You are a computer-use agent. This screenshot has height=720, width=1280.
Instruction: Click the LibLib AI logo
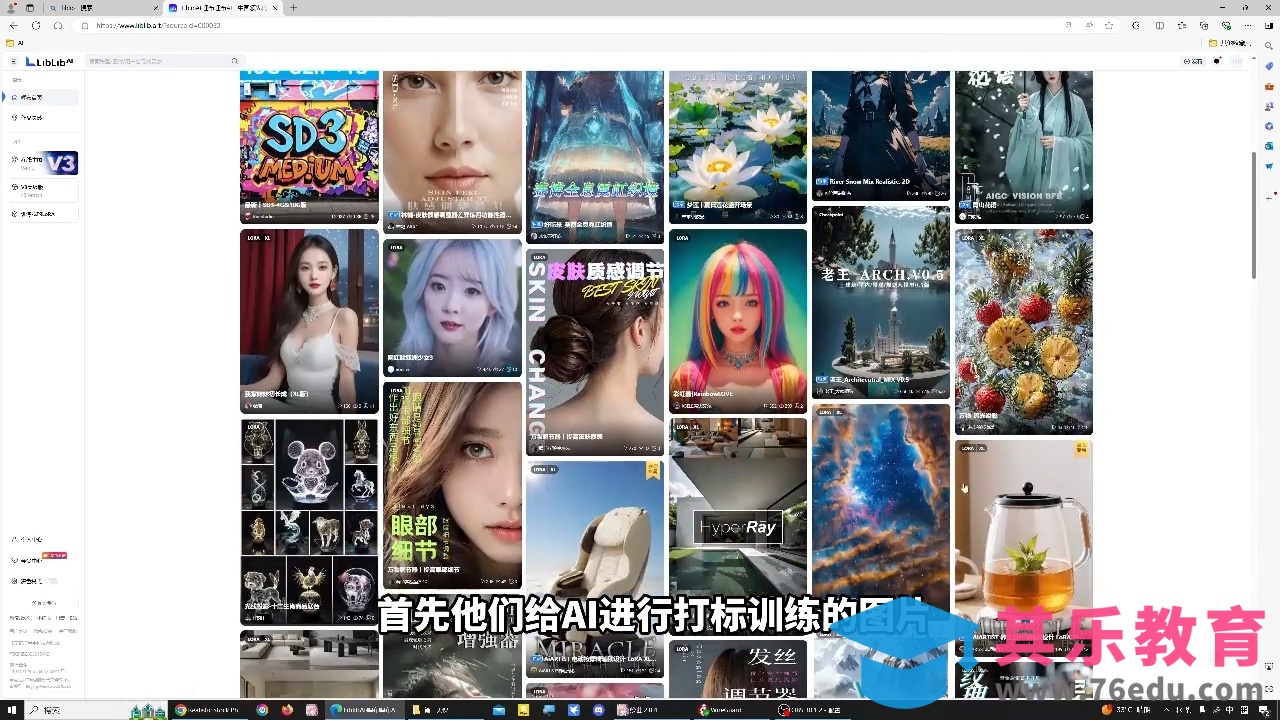tap(49, 62)
